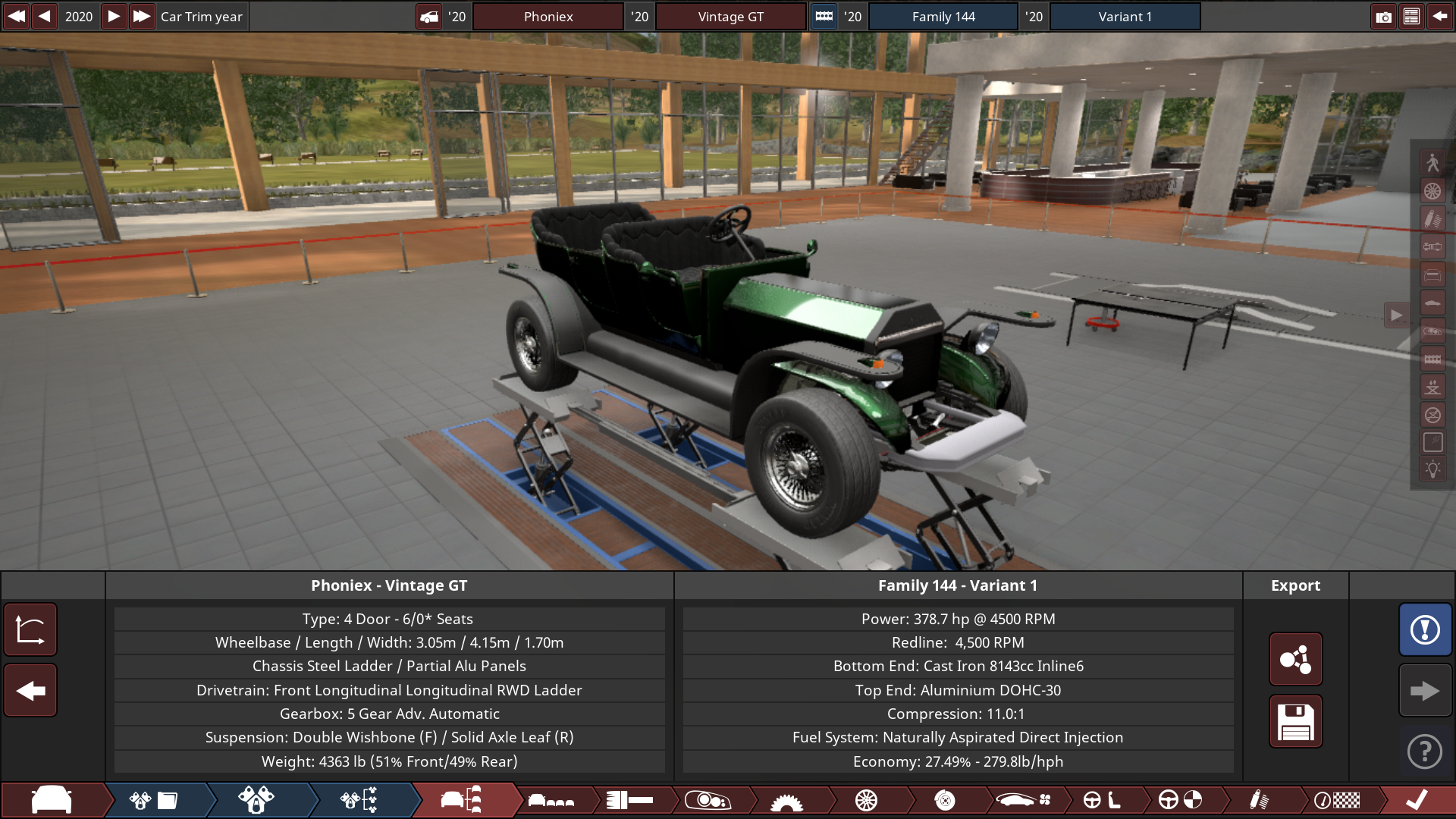Finish design with the checkmark tab
This screenshot has width=1456, height=819.
(1417, 800)
